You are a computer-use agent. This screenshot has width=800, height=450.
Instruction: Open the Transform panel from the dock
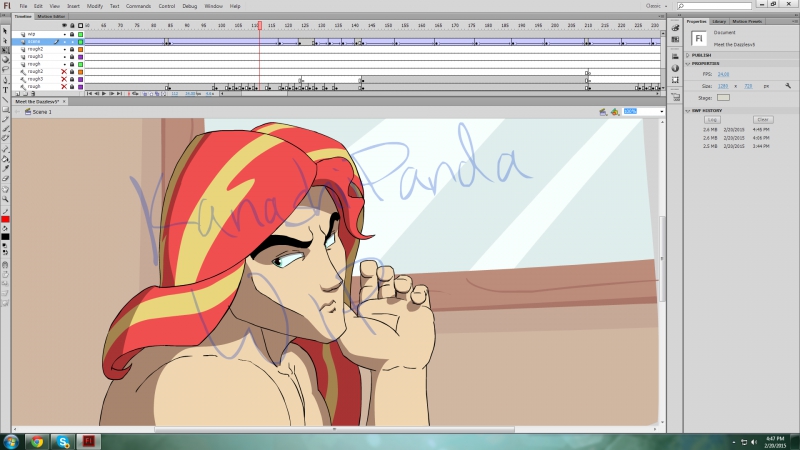click(675, 80)
